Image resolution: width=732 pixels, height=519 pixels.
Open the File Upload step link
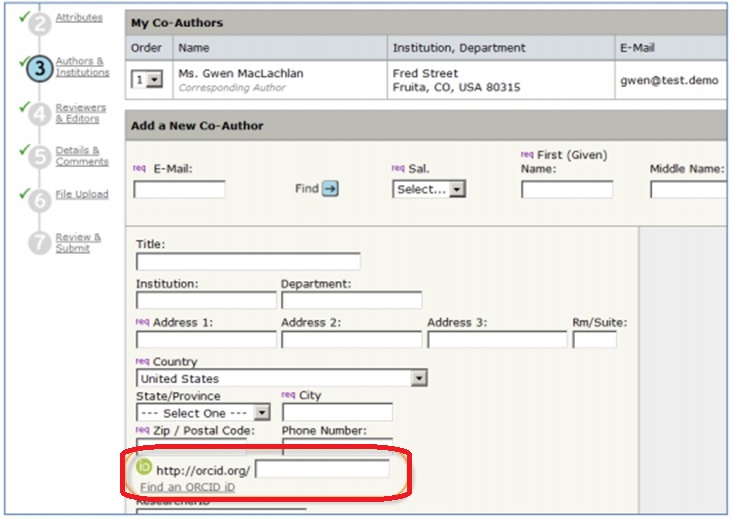pyautogui.click(x=82, y=194)
